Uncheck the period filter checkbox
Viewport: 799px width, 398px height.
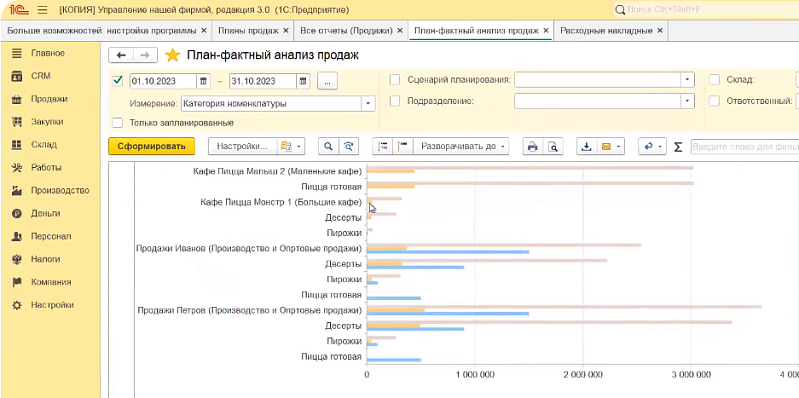point(118,81)
